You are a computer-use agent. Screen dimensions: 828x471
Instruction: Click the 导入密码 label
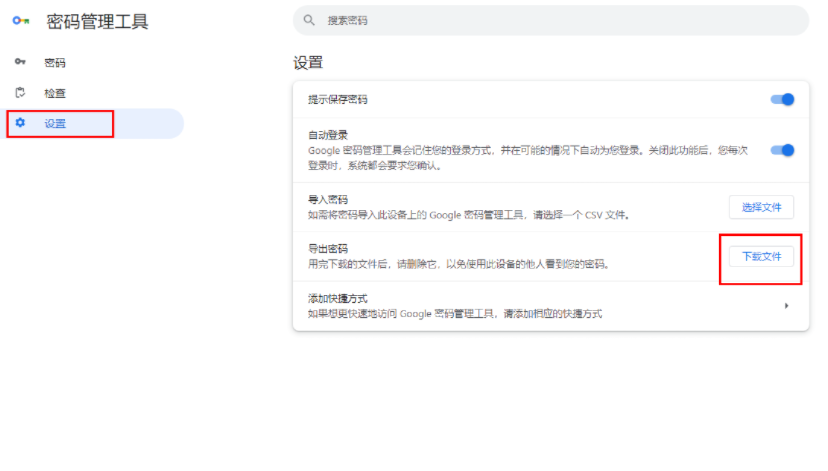click(x=328, y=200)
